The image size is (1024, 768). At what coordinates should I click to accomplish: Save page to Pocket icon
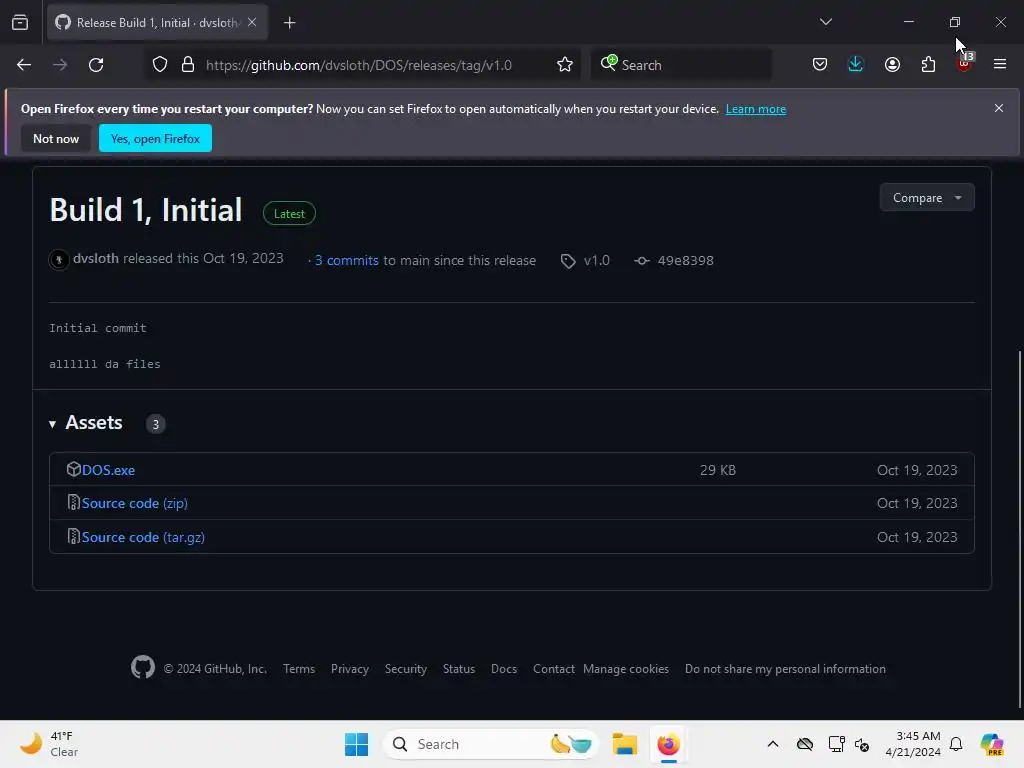click(x=820, y=65)
